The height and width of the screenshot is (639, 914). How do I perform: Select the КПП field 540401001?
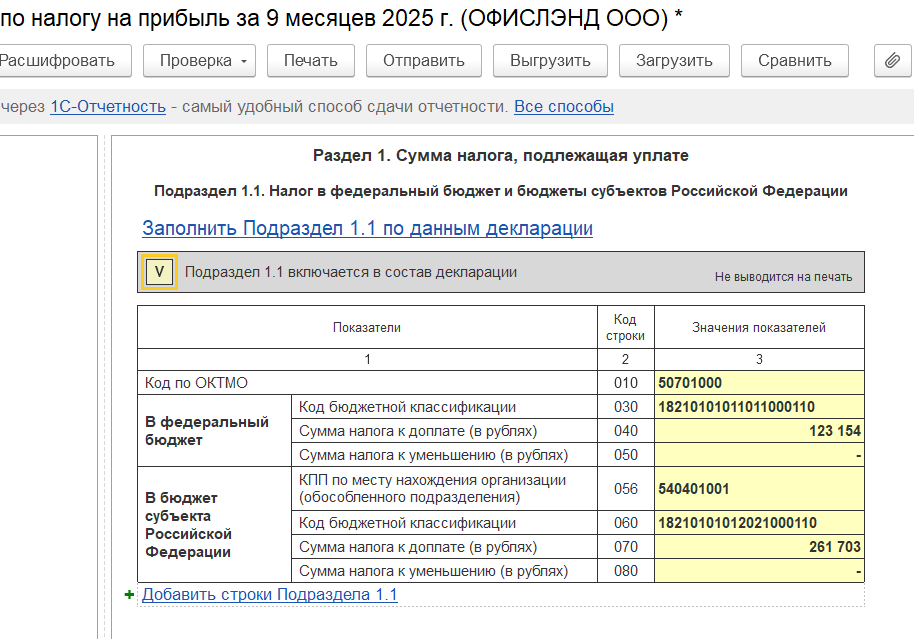[759, 489]
